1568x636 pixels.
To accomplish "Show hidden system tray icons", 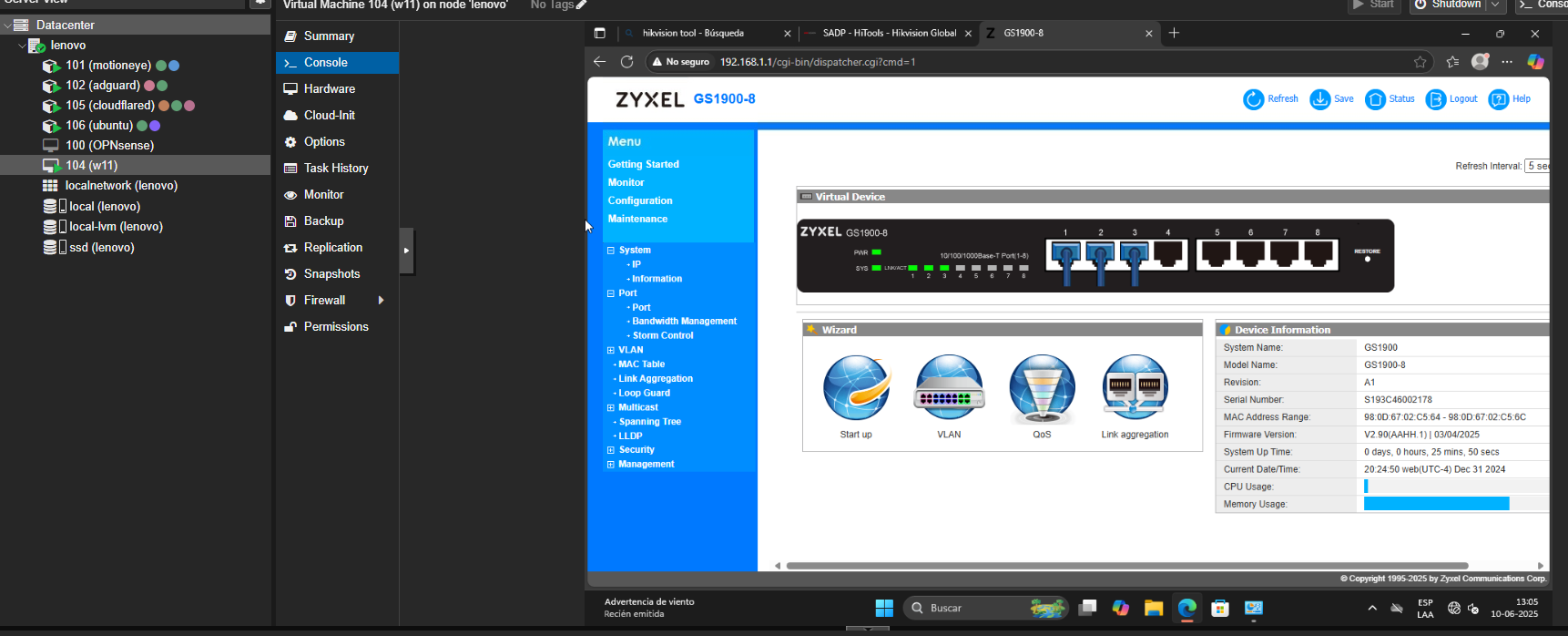I will tap(1372, 608).
